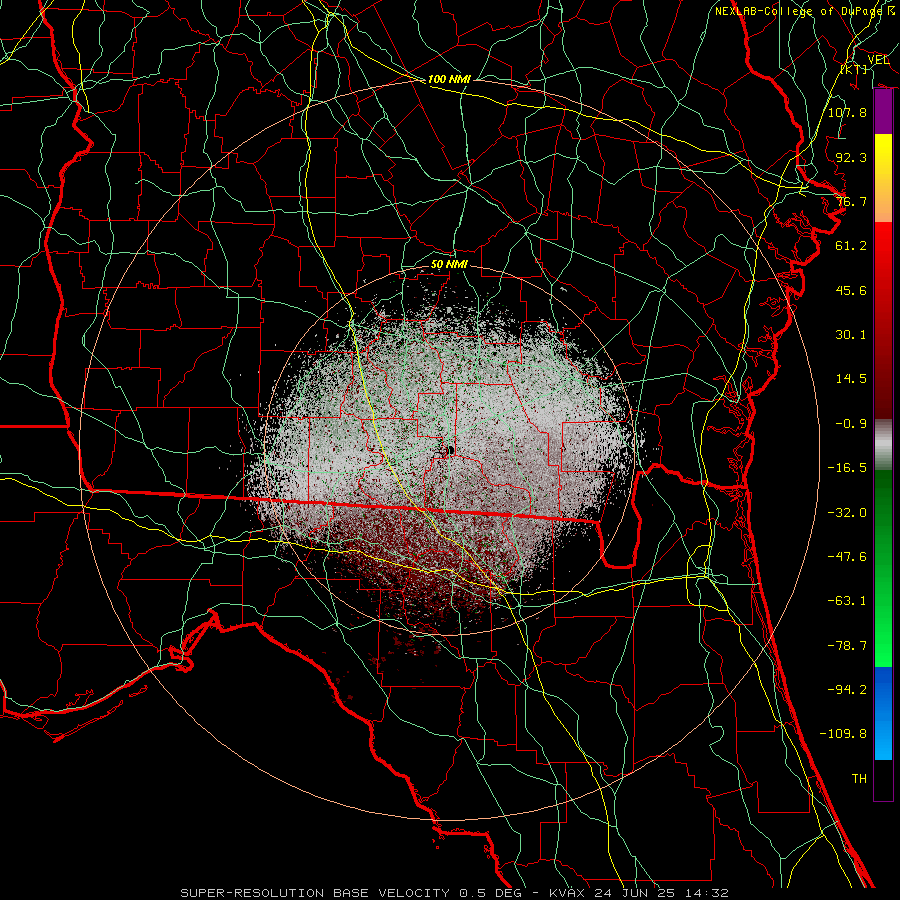
Task: Click the -63.1 velocity scale value
Action: [x=847, y=601]
